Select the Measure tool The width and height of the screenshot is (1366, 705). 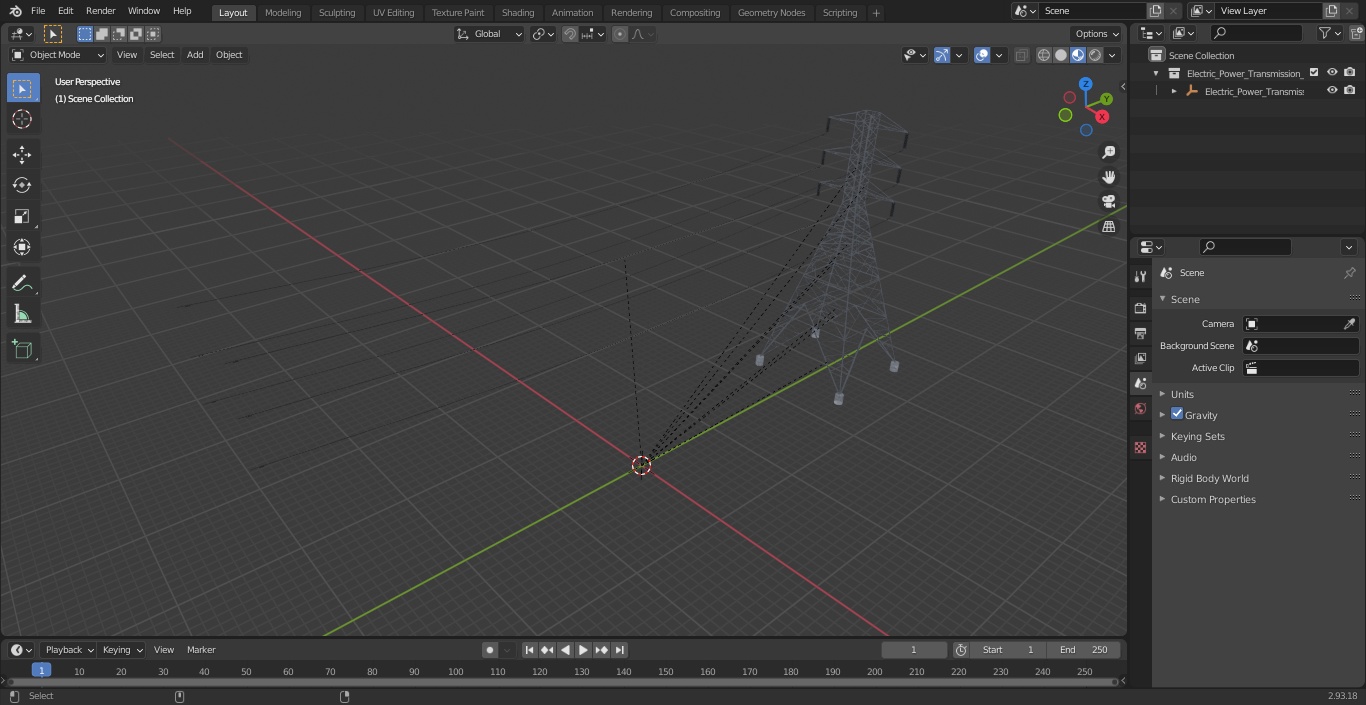[x=22, y=315]
